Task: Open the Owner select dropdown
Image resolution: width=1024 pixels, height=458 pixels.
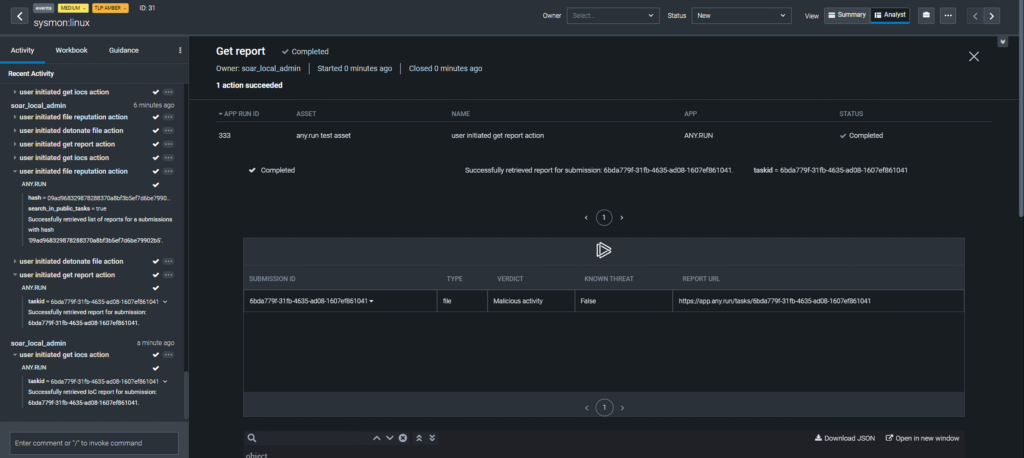Action: click(x=612, y=16)
